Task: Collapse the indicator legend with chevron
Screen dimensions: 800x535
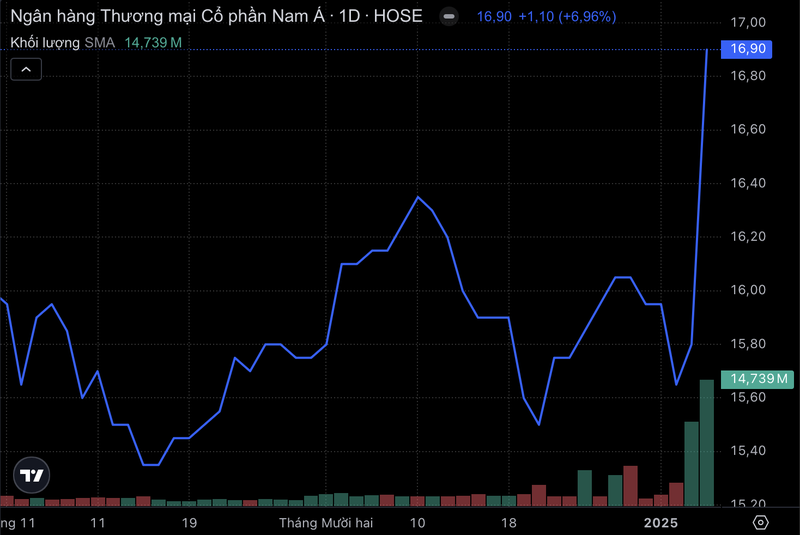Action: (x=27, y=69)
